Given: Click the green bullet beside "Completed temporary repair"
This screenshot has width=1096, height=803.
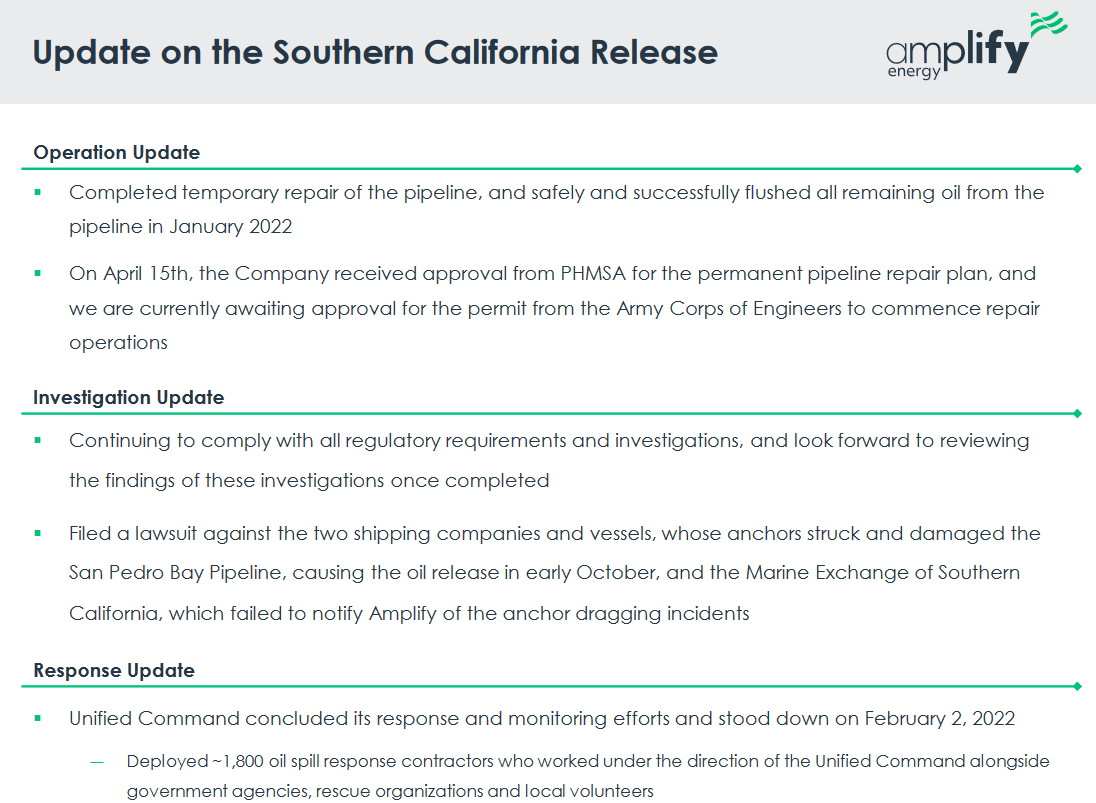Looking at the screenshot, I should [x=38, y=191].
